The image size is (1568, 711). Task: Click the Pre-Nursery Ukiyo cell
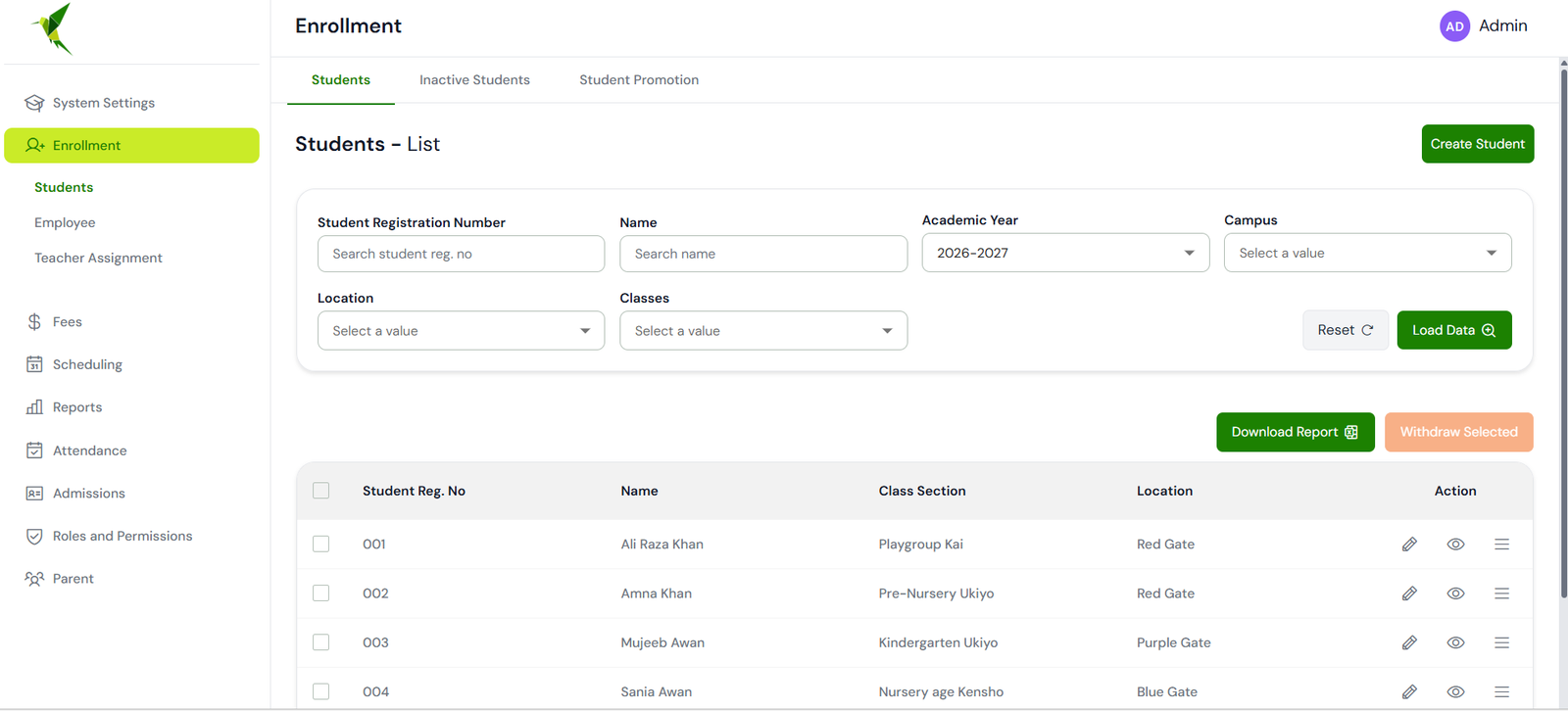coord(936,593)
